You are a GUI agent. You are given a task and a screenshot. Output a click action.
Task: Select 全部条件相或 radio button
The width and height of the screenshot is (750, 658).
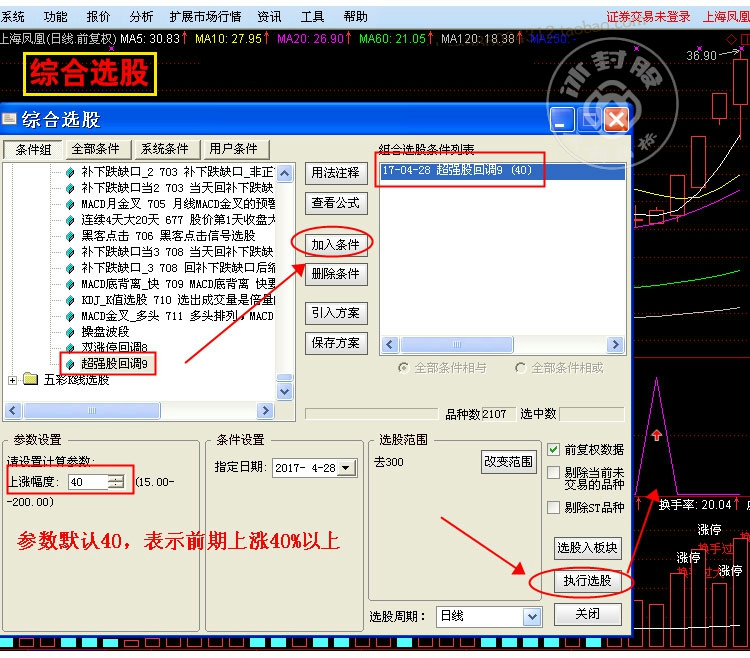click(520, 368)
